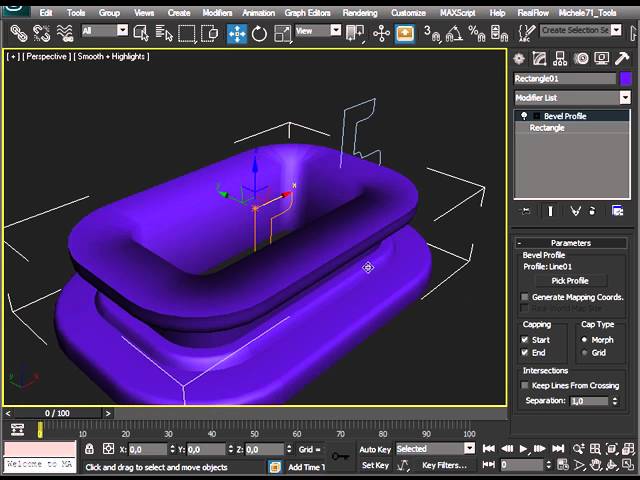Open the Display command panel tab

602,59
